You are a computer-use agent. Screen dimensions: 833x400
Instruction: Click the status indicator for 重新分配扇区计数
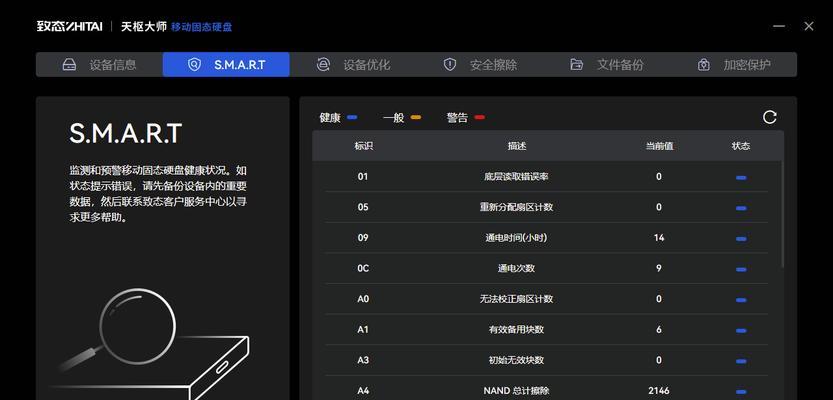click(x=741, y=208)
